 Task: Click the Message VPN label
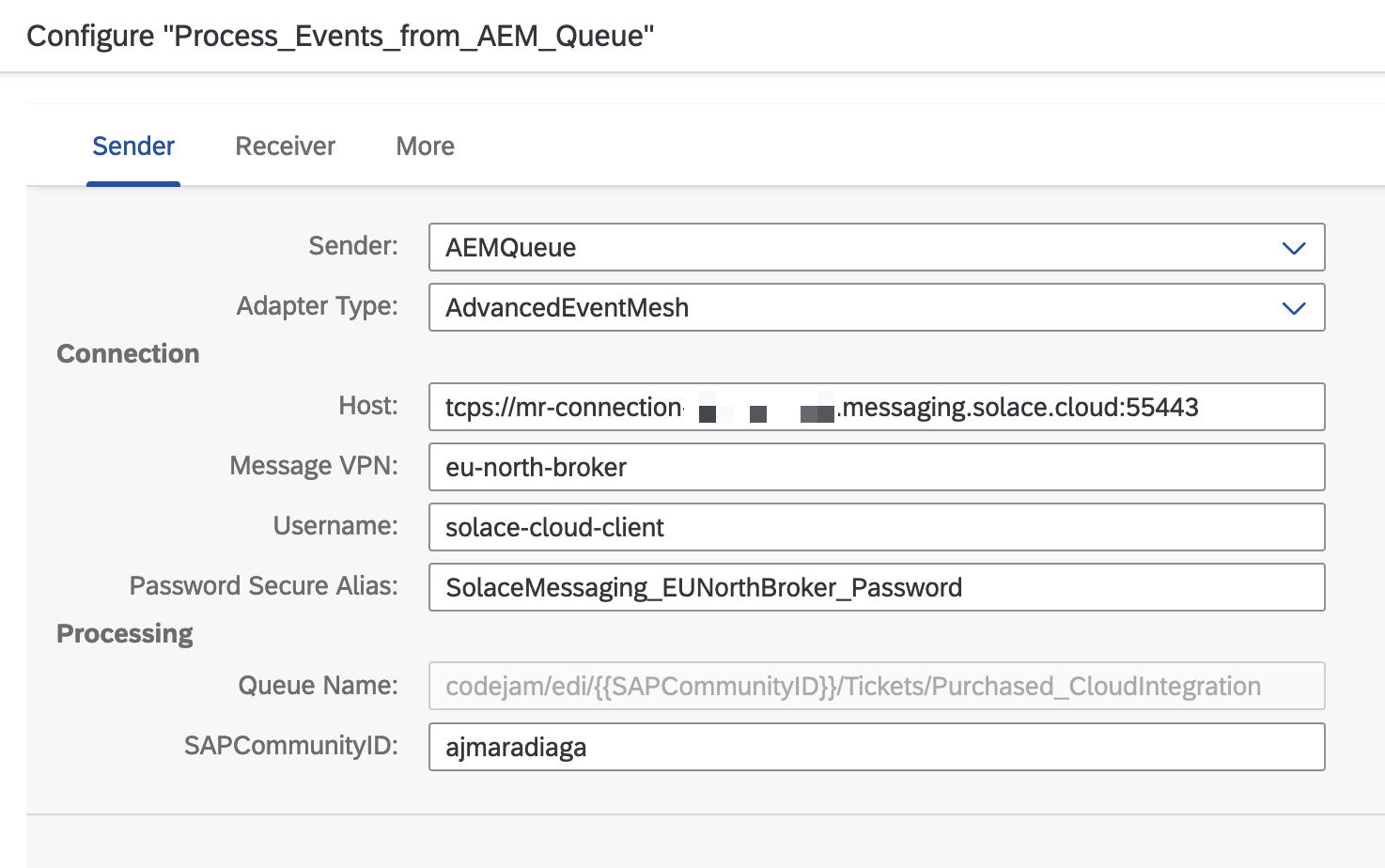314,465
